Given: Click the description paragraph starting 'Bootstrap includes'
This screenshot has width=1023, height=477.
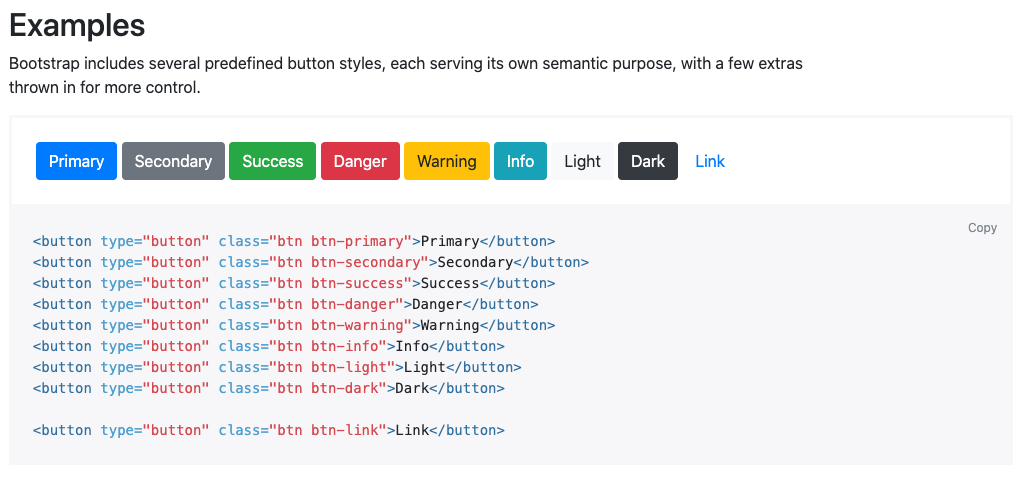Looking at the screenshot, I should pyautogui.click(x=406, y=76).
